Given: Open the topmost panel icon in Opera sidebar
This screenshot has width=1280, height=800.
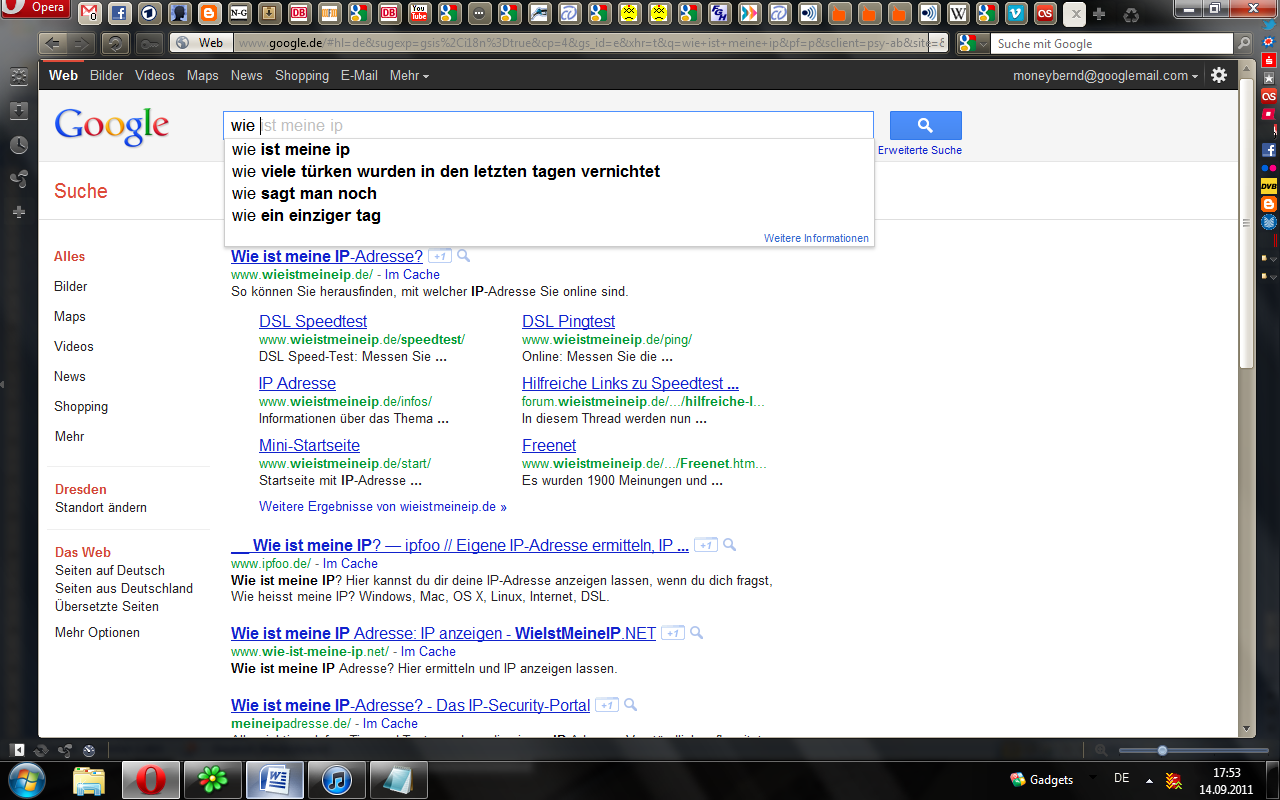Looking at the screenshot, I should click(x=19, y=76).
